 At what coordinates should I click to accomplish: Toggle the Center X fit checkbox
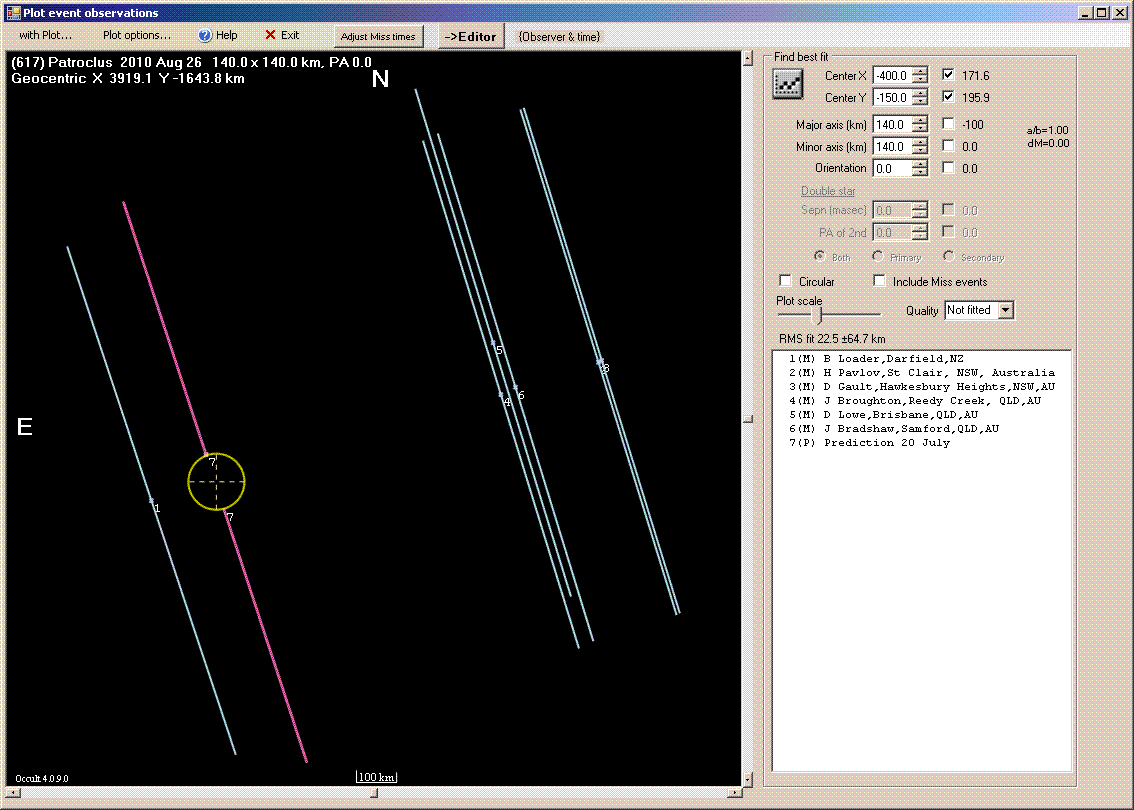click(x=948, y=74)
